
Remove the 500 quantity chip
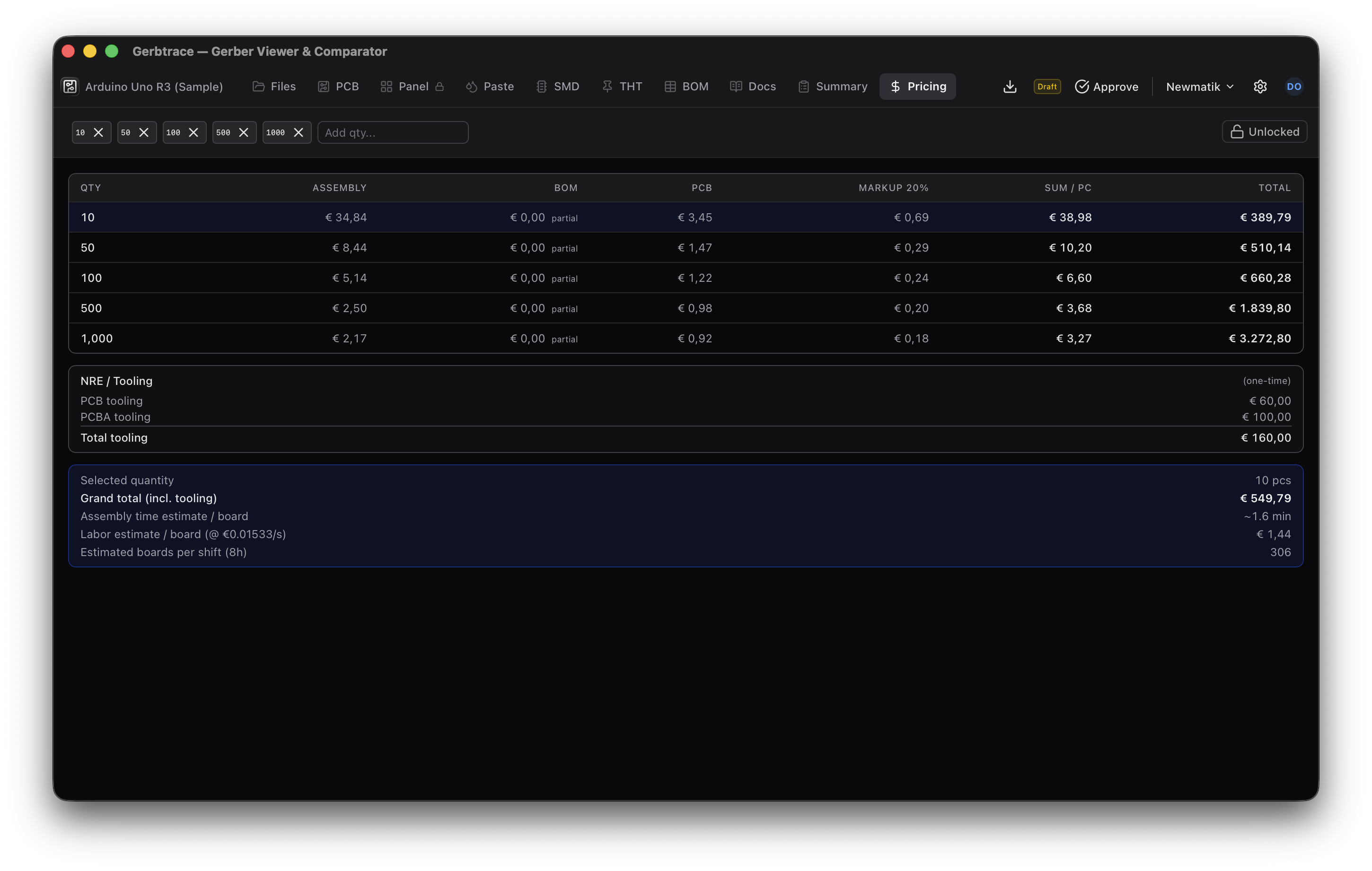click(x=244, y=133)
